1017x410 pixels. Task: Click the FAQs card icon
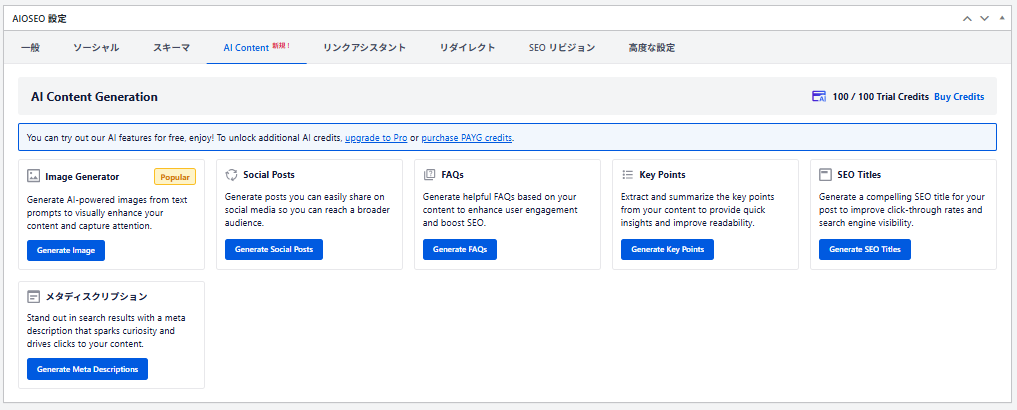pyautogui.click(x=429, y=175)
